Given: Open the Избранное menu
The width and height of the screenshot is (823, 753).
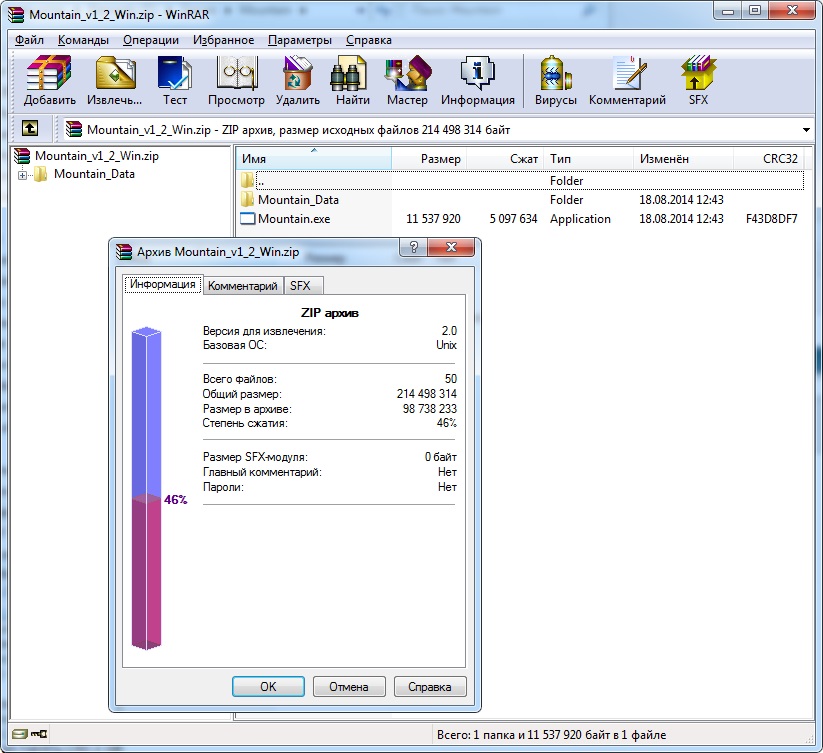Looking at the screenshot, I should [x=223, y=40].
